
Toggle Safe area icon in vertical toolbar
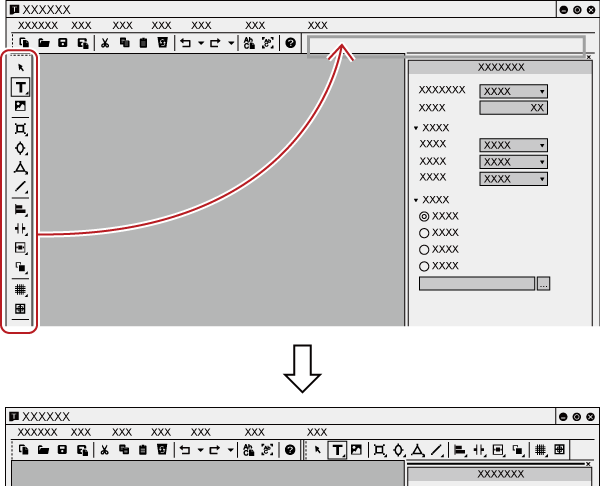(x=20, y=308)
